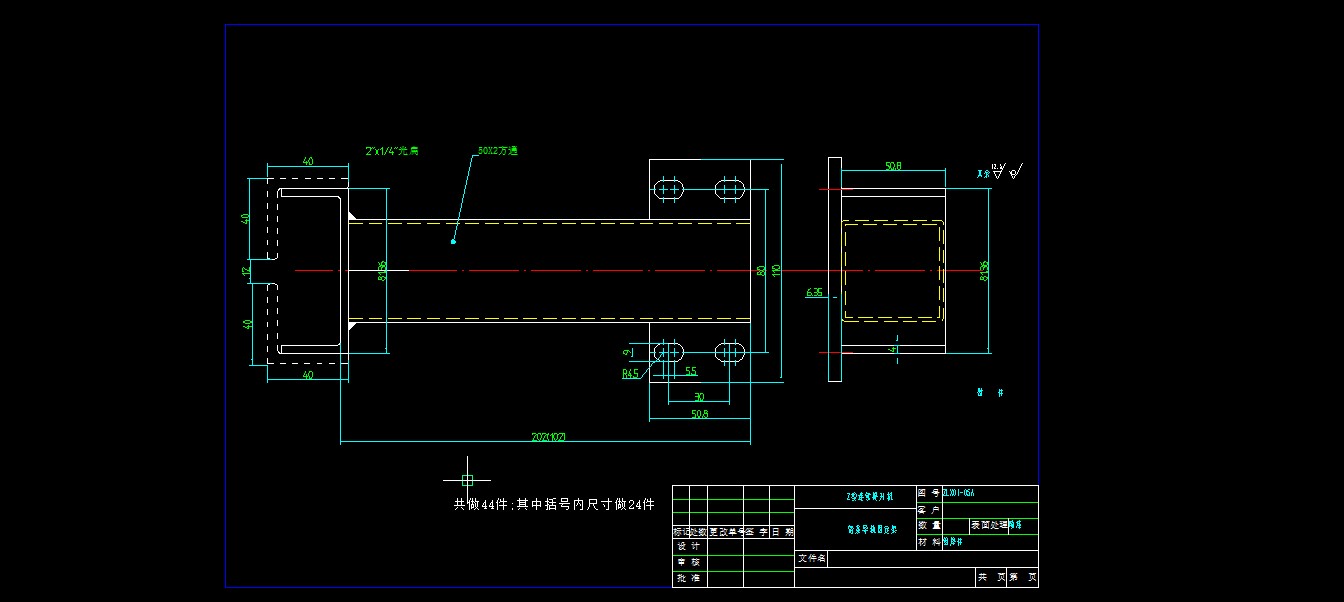Select the 共 页 cell

coord(991,578)
